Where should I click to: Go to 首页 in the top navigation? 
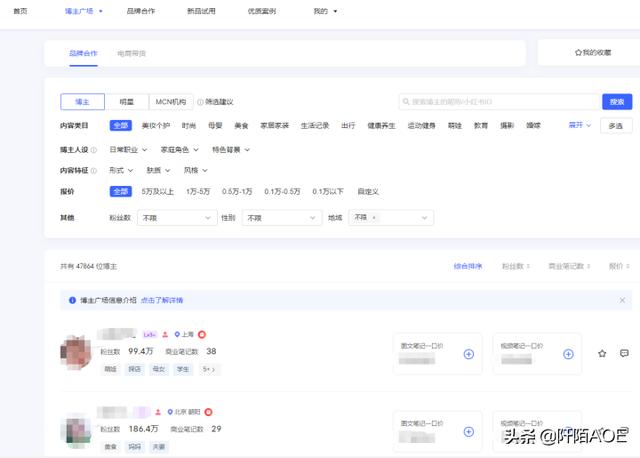(20, 11)
